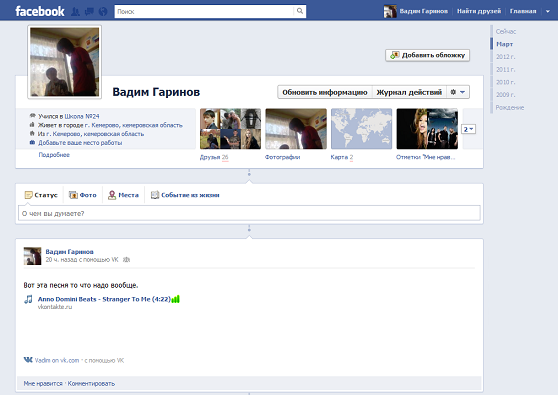Screen dimensions: 558x395
Task: Jump to 2011 г. on timeline
Action: coord(505,69)
